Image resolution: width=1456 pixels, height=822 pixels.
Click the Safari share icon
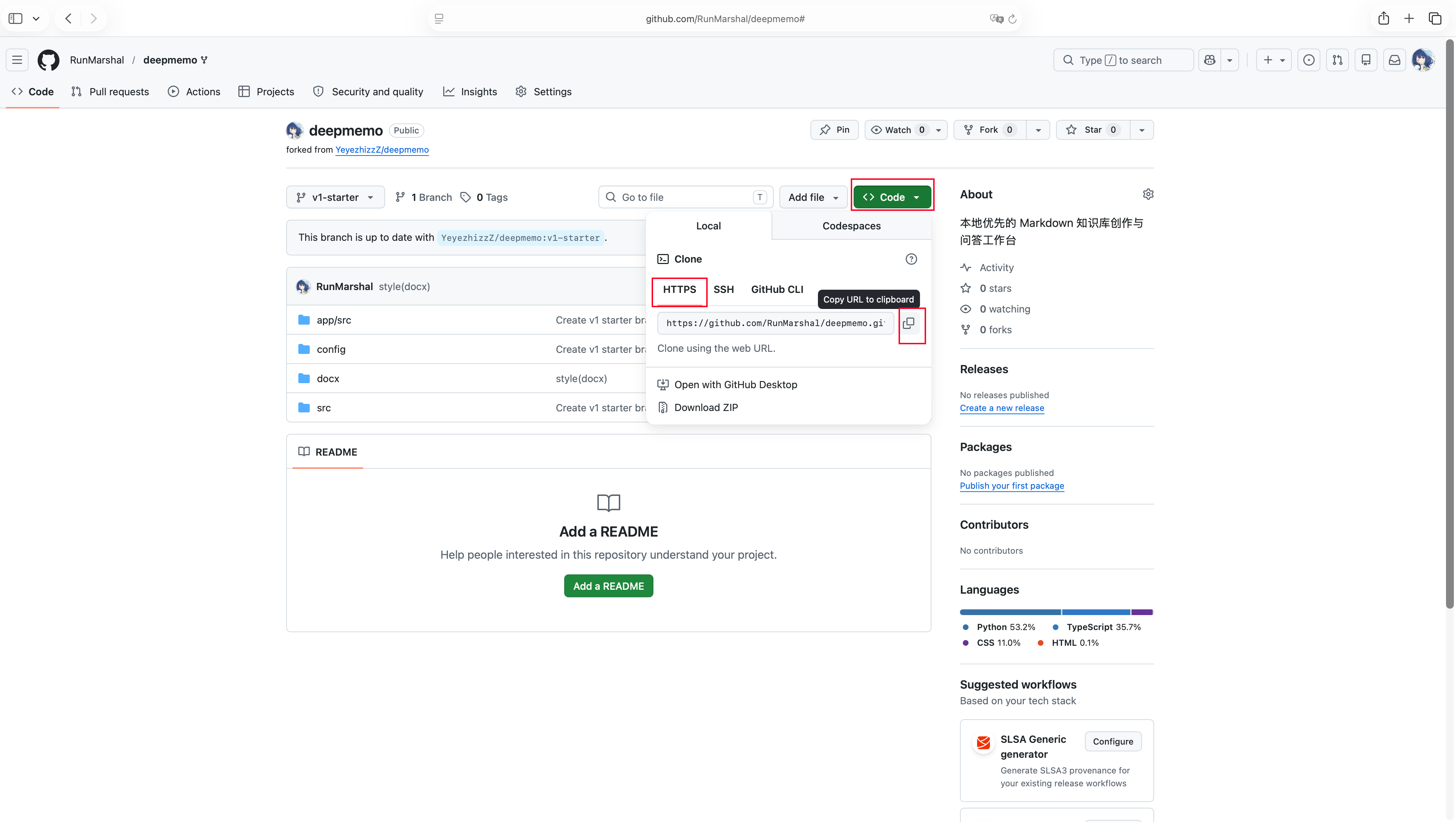[1384, 19]
